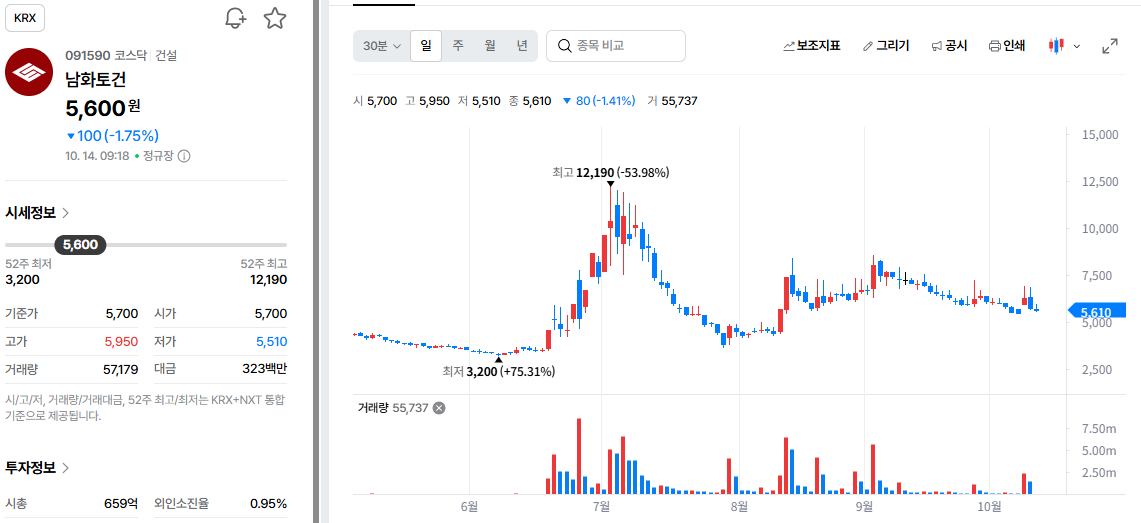Image resolution: width=1141 pixels, height=523 pixels.
Task: Switch chart to 주 (weekly) tab
Action: [458, 46]
